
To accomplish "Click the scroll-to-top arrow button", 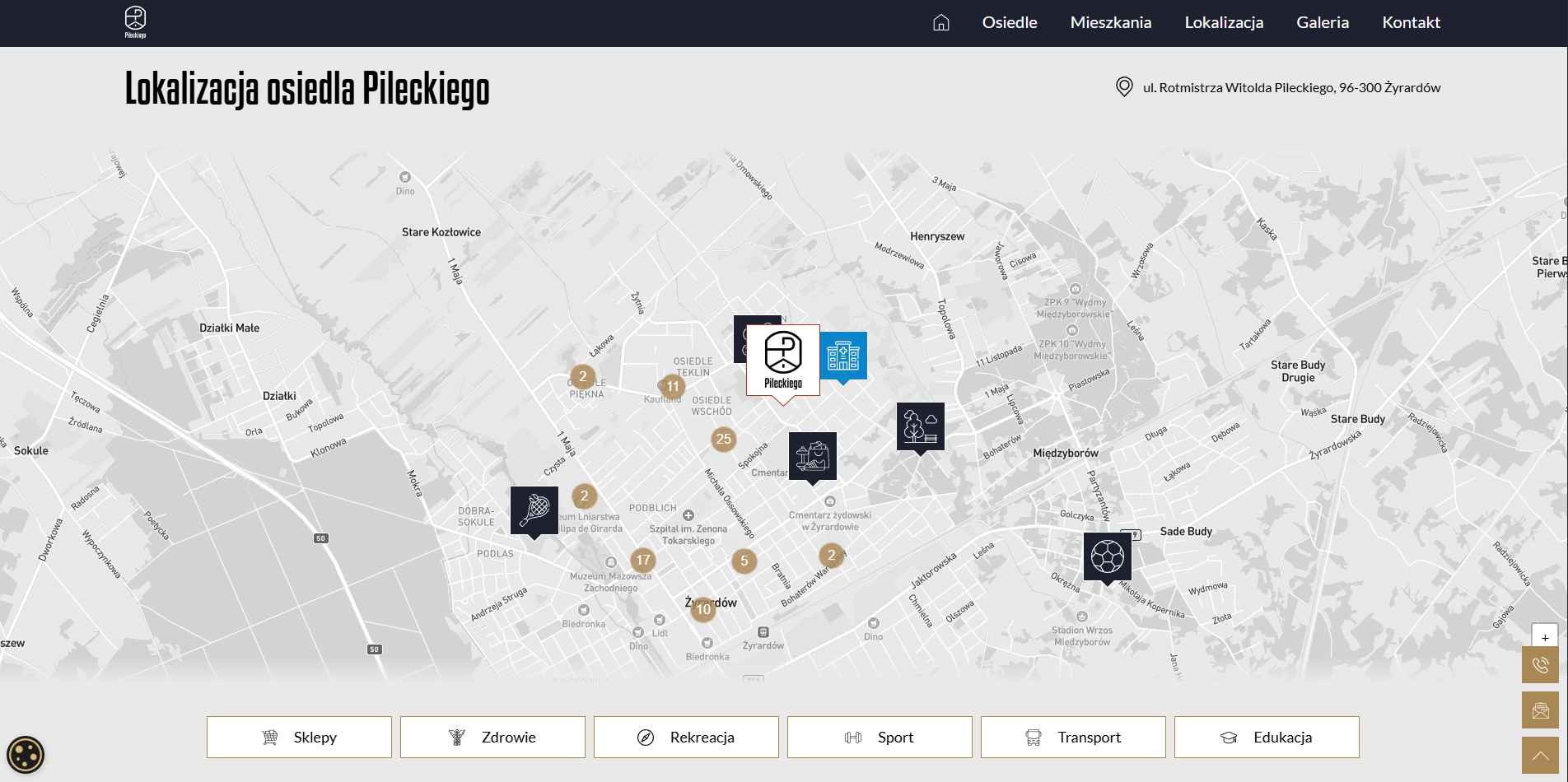I will click(1540, 756).
